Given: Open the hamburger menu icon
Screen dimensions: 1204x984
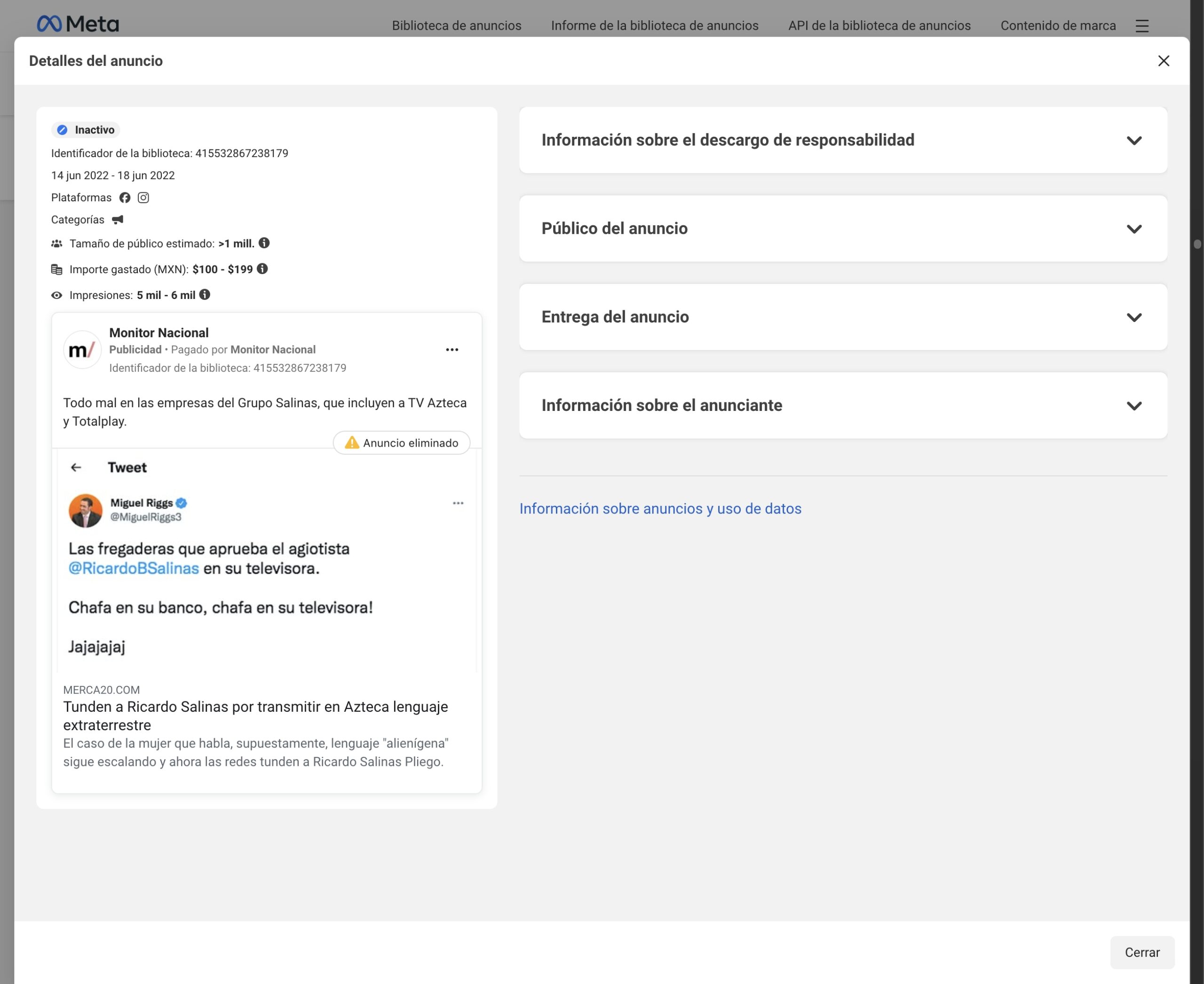Looking at the screenshot, I should click(1141, 26).
